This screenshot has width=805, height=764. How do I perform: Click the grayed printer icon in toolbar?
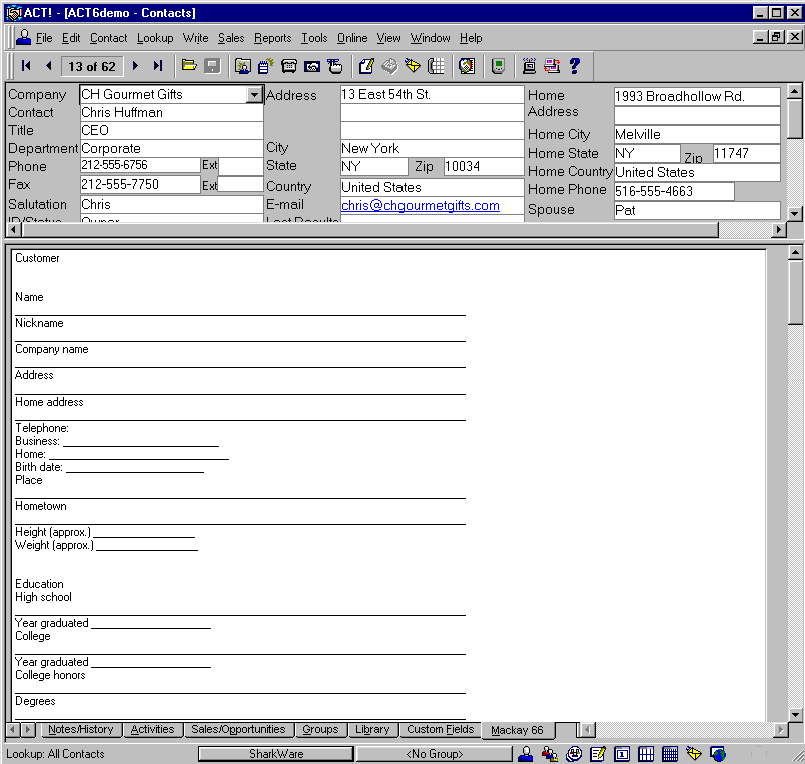click(389, 66)
